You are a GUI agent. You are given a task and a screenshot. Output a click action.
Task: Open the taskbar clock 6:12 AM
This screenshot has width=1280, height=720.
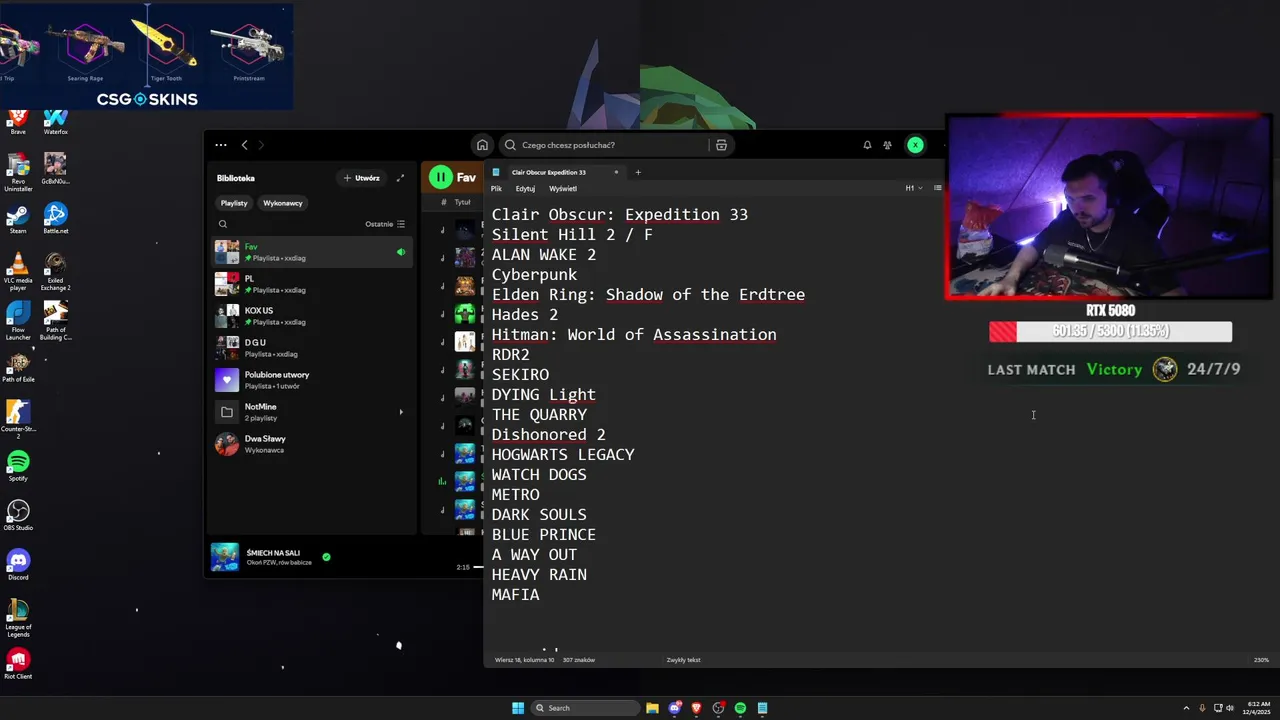(1258, 708)
